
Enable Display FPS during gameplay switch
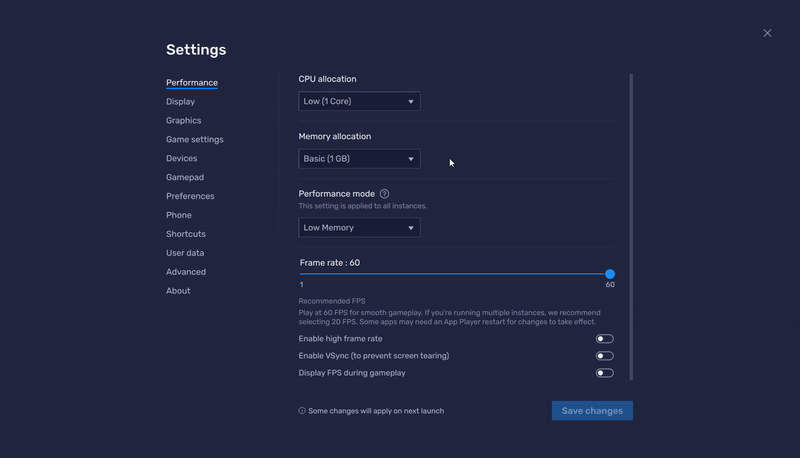pos(605,373)
